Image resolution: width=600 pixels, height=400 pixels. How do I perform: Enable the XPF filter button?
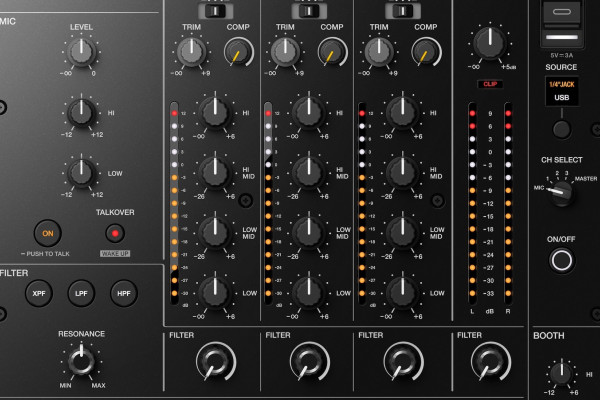tap(39, 294)
